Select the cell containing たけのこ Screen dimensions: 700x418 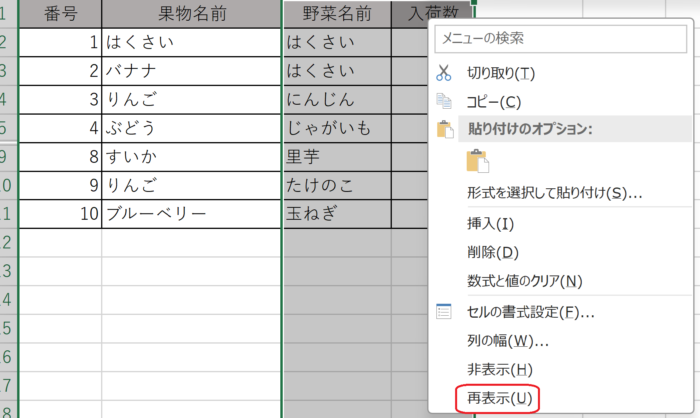pyautogui.click(x=337, y=185)
